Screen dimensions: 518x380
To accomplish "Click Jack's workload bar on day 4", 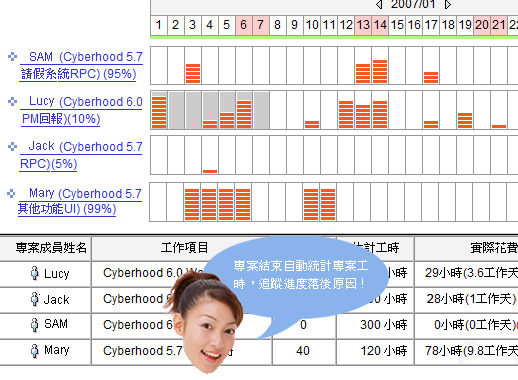I will click(x=210, y=171).
